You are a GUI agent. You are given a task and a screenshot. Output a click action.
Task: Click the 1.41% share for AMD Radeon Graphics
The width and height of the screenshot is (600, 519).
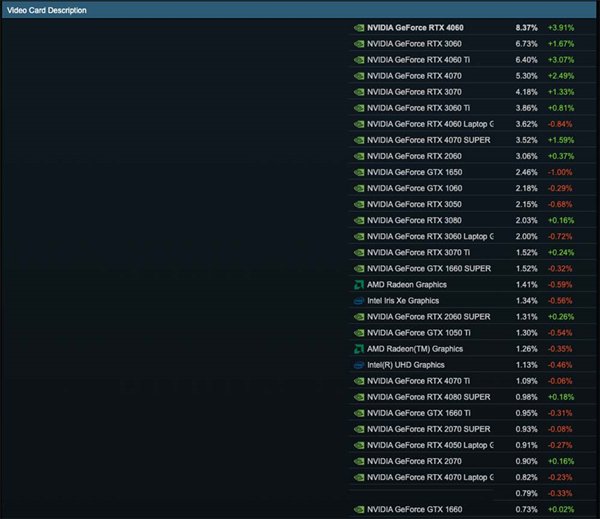click(x=527, y=285)
